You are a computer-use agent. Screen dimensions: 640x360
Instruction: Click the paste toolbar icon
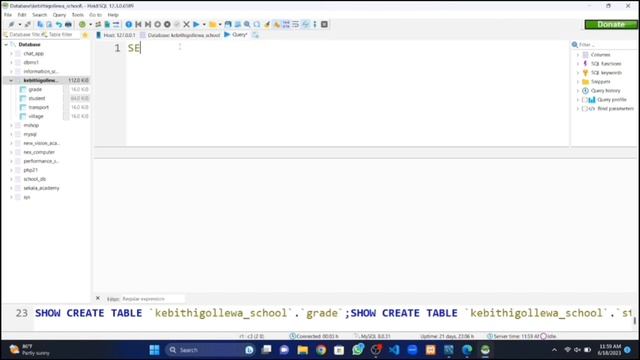pos(49,24)
